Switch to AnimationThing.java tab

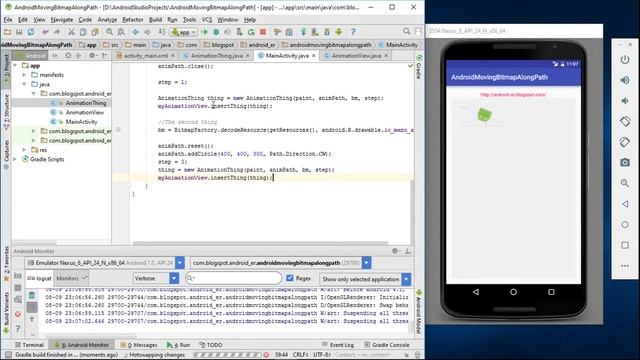[217, 56]
